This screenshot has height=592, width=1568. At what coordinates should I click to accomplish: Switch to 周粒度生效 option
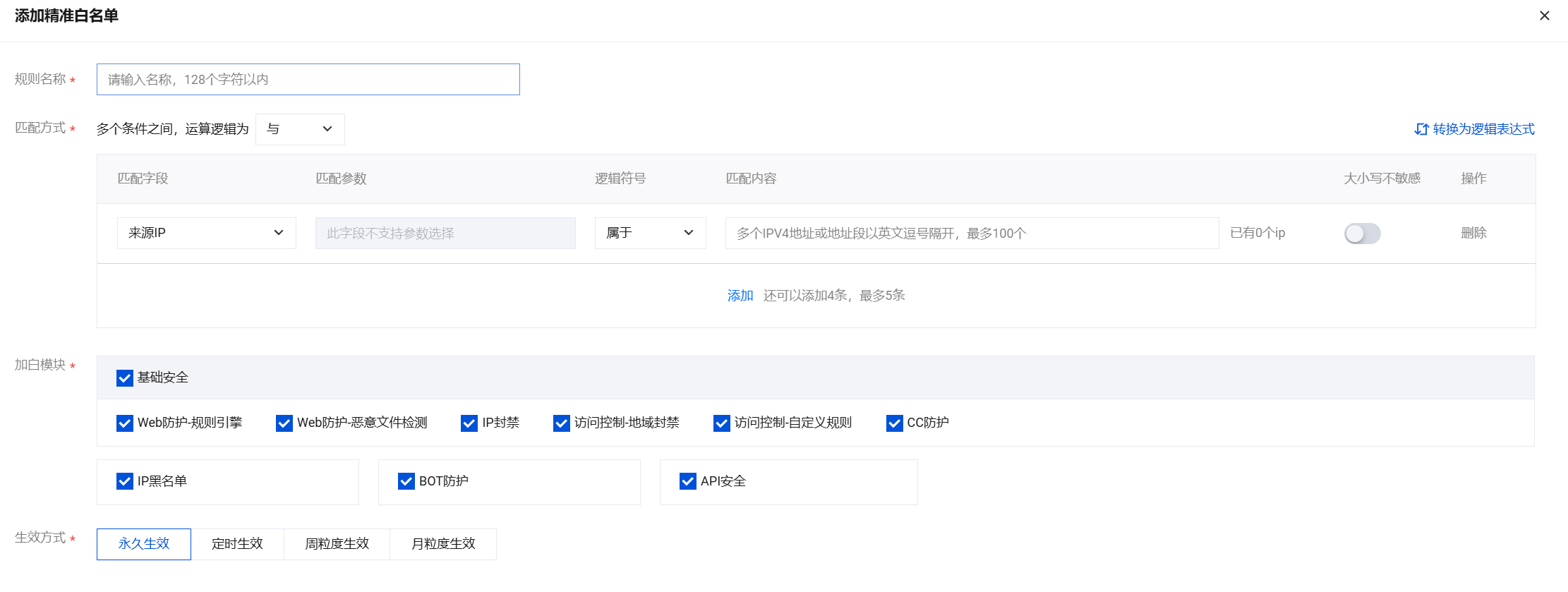[x=337, y=544]
